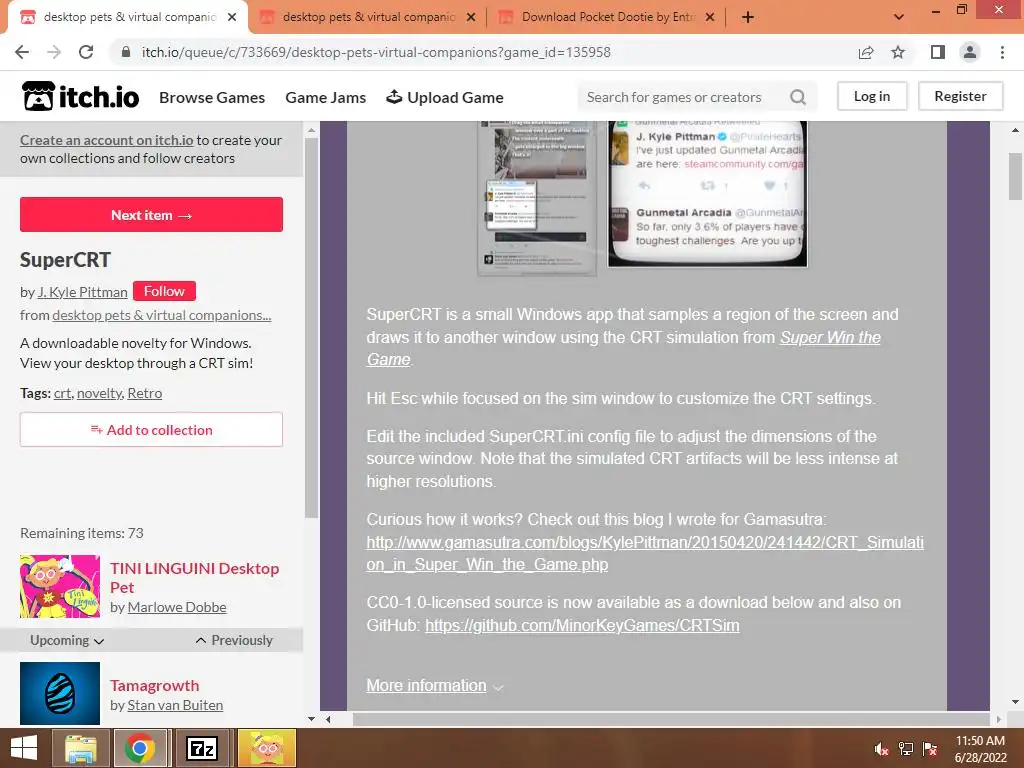
Task: Open a new browser tab
Action: click(x=748, y=17)
